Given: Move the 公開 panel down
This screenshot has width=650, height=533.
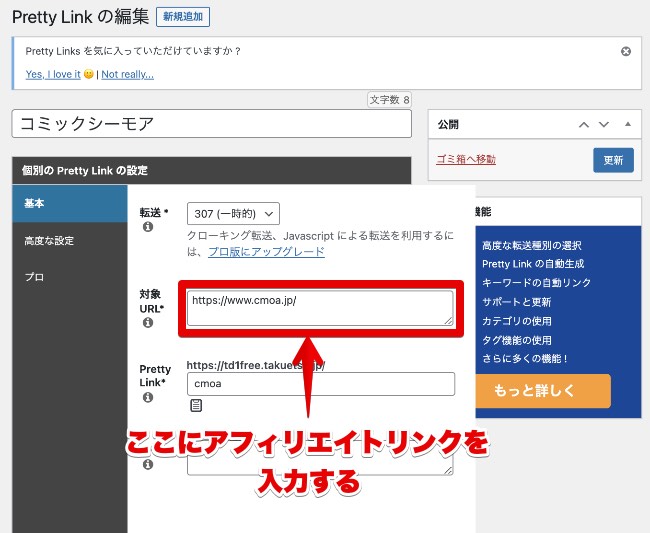Looking at the screenshot, I should [604, 125].
